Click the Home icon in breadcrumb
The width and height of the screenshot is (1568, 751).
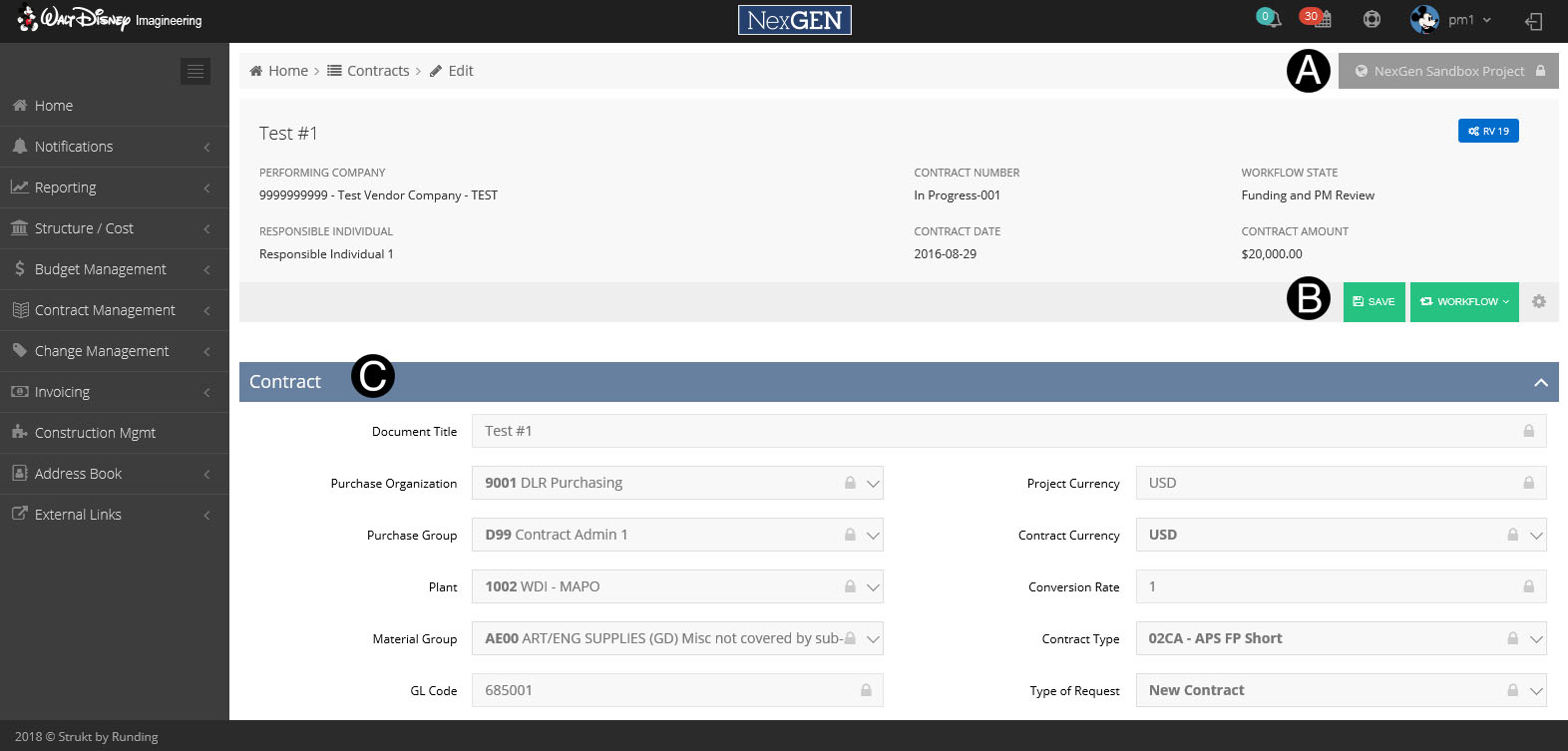[256, 71]
